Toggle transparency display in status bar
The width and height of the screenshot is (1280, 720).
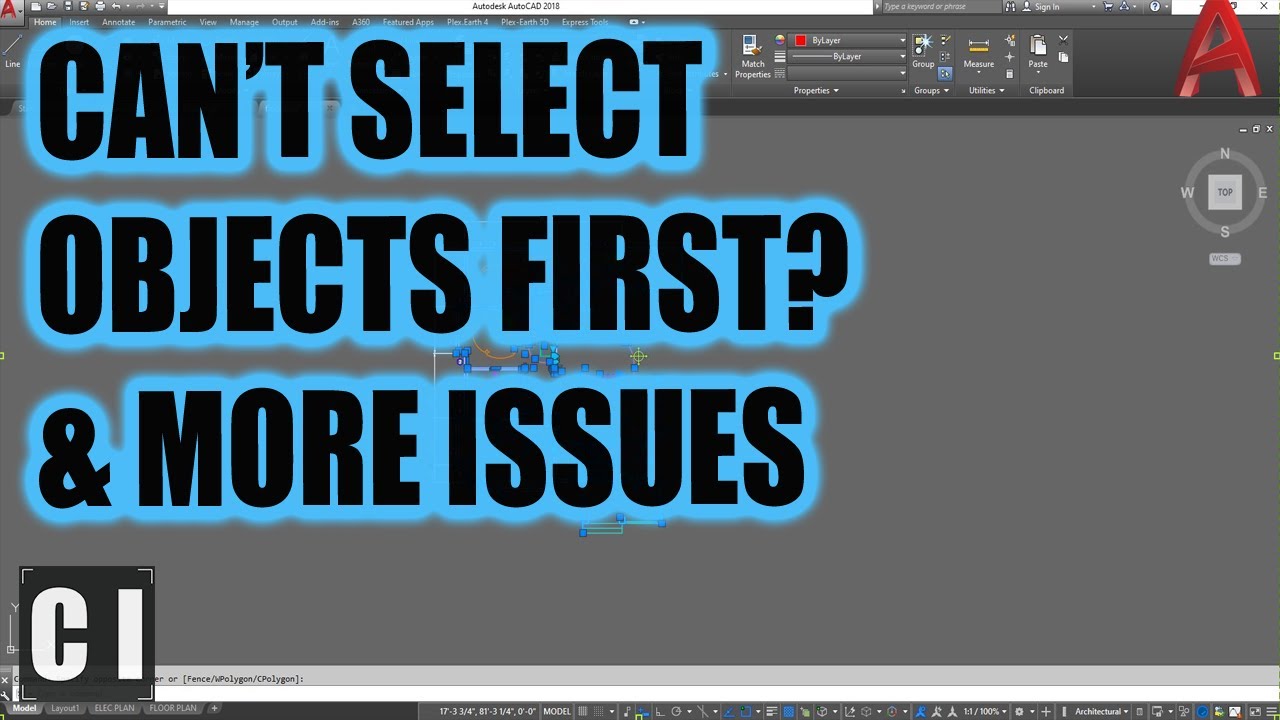(788, 712)
